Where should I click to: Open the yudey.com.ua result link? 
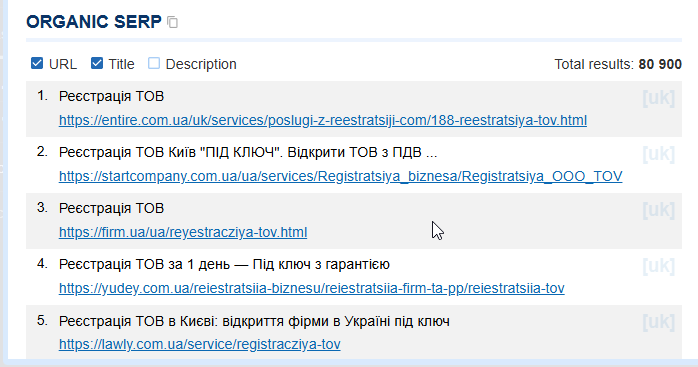point(312,288)
